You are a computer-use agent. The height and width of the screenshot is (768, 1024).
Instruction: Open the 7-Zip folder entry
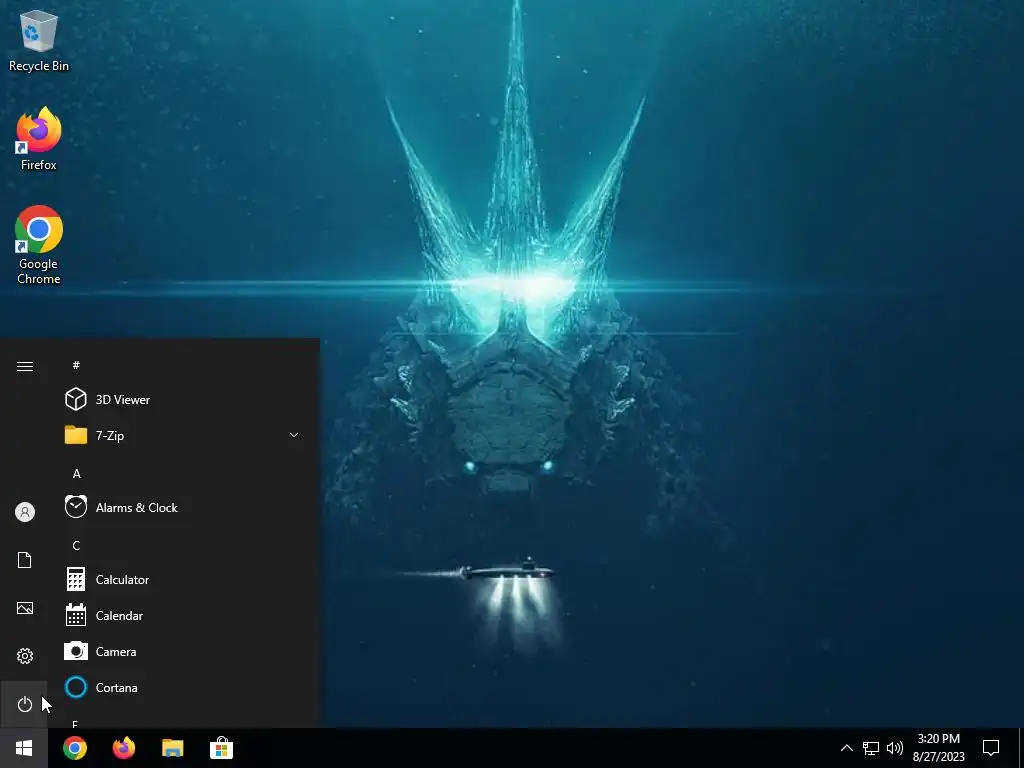[184, 435]
